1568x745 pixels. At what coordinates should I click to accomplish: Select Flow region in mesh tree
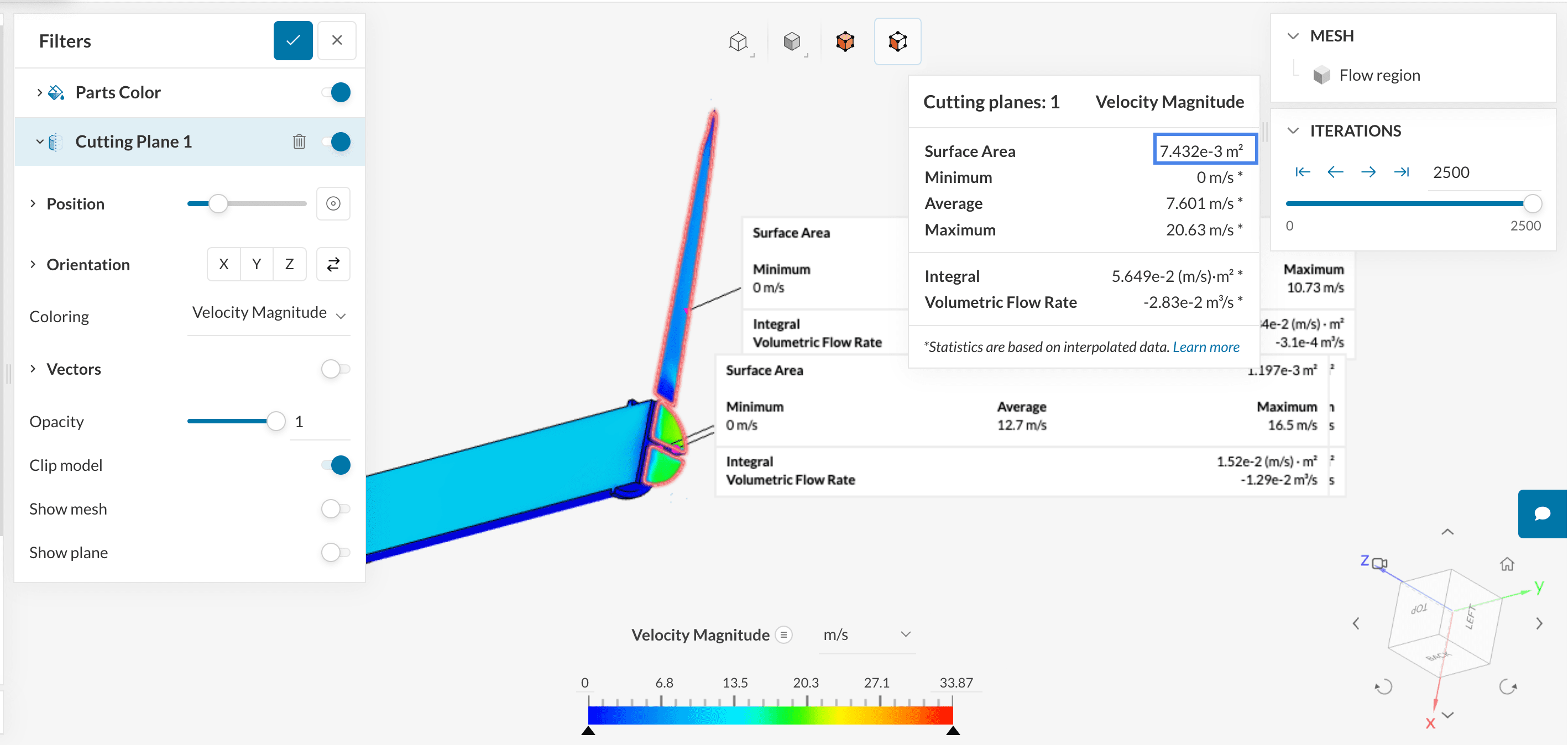pos(1379,76)
